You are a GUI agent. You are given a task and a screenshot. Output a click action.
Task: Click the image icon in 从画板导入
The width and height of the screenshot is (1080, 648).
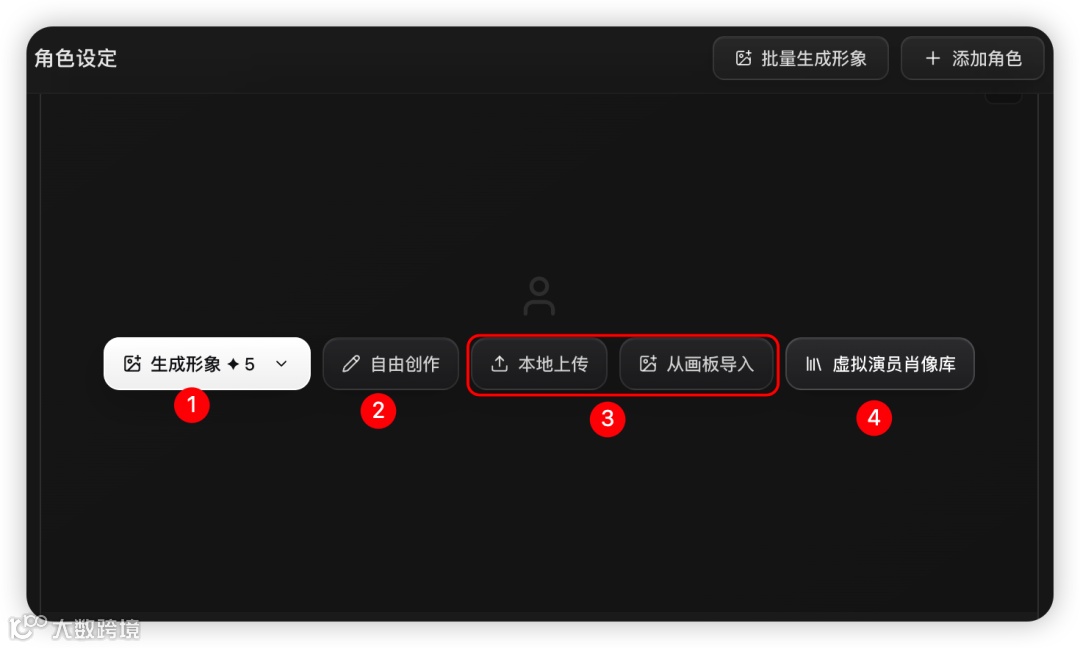[648, 364]
